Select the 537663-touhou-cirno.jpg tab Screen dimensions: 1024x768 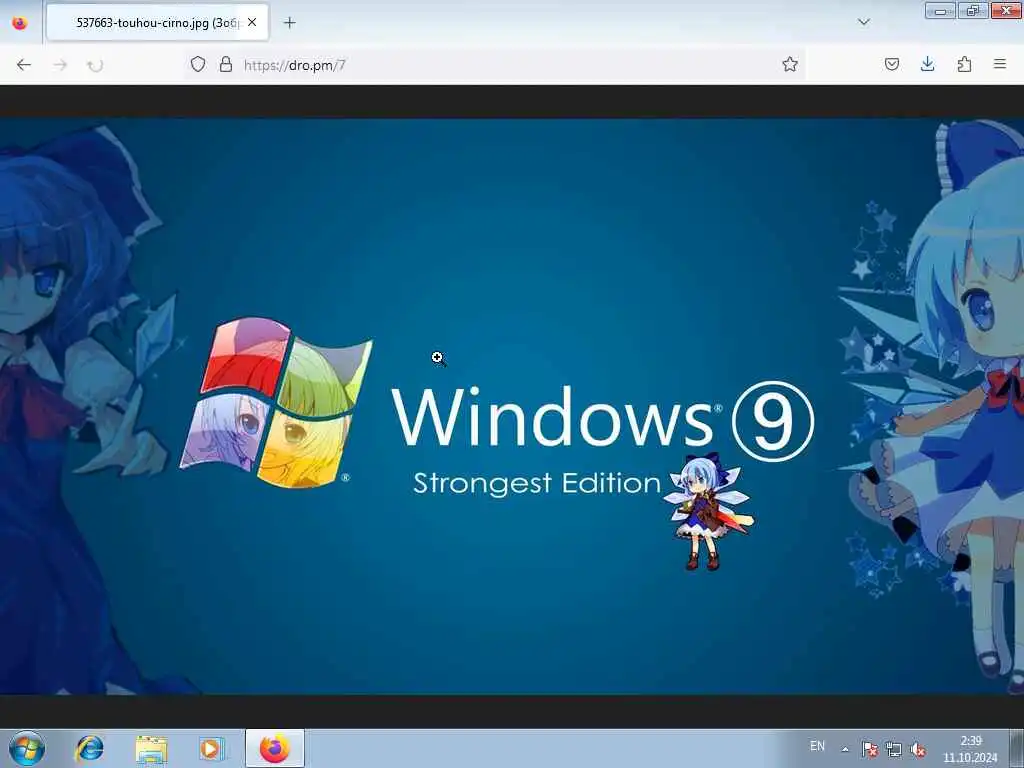point(157,23)
